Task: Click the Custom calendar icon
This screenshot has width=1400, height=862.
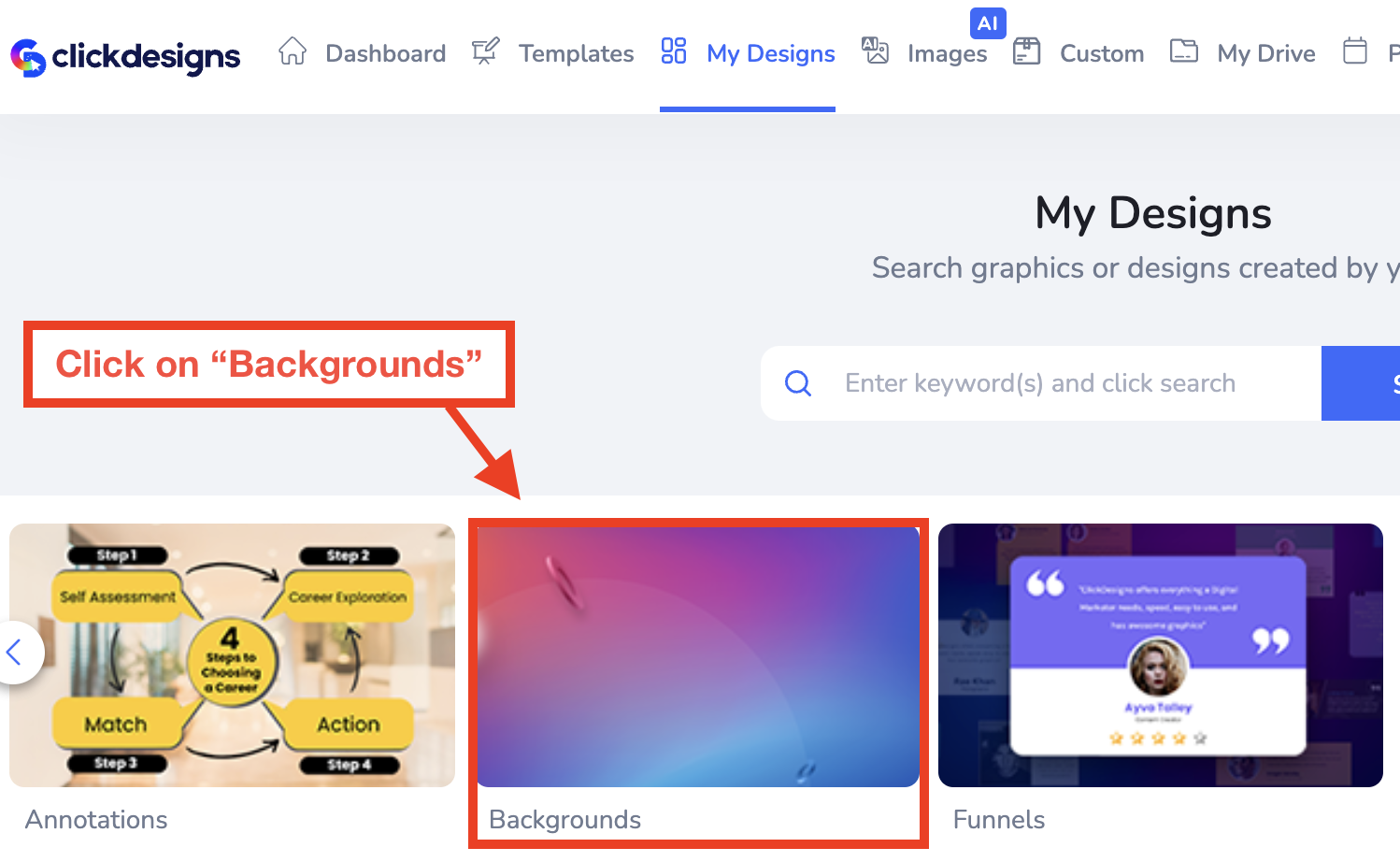Action: tap(1027, 50)
